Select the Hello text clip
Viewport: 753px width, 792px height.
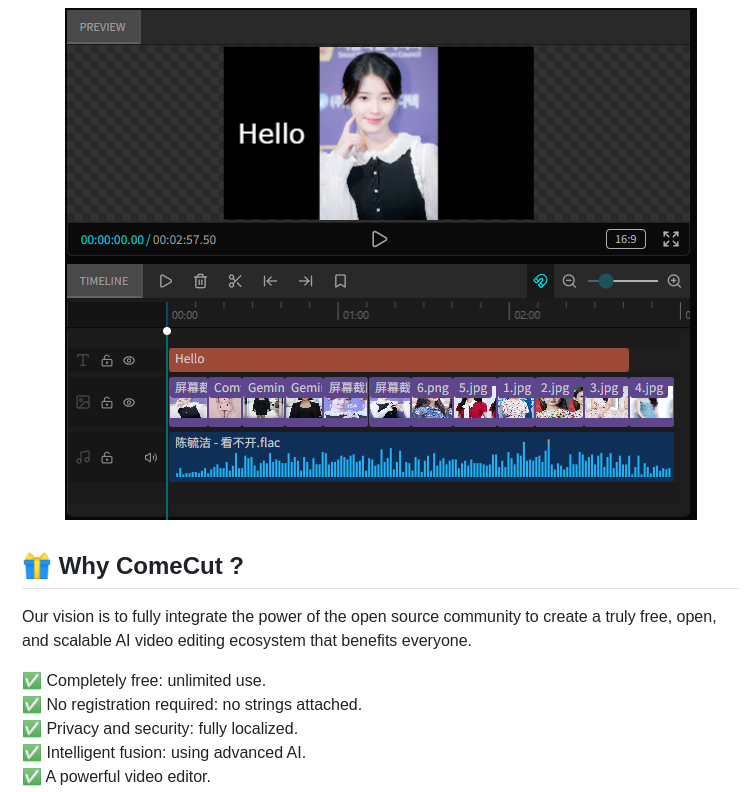point(399,359)
